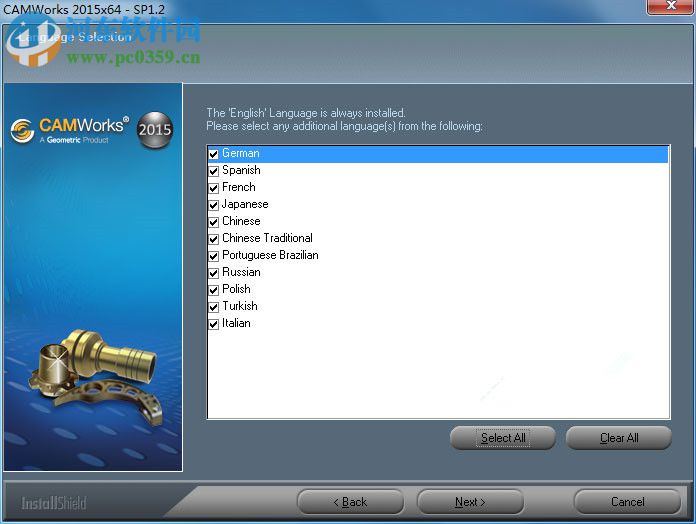This screenshot has height=524, width=696.
Task: Toggle the Japanese checkbox
Action: tap(214, 205)
